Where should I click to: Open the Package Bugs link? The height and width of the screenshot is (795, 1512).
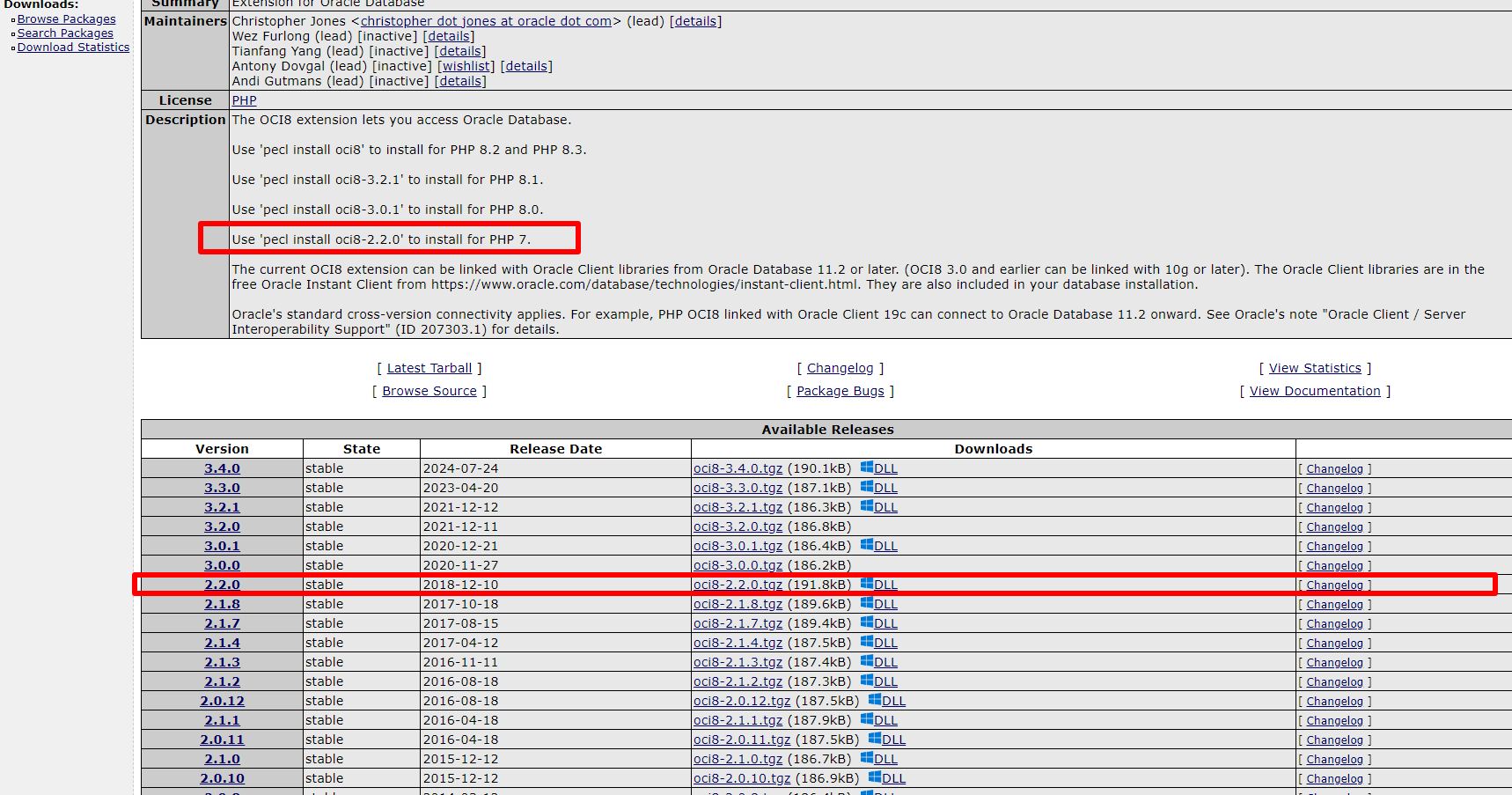pyautogui.click(x=840, y=391)
